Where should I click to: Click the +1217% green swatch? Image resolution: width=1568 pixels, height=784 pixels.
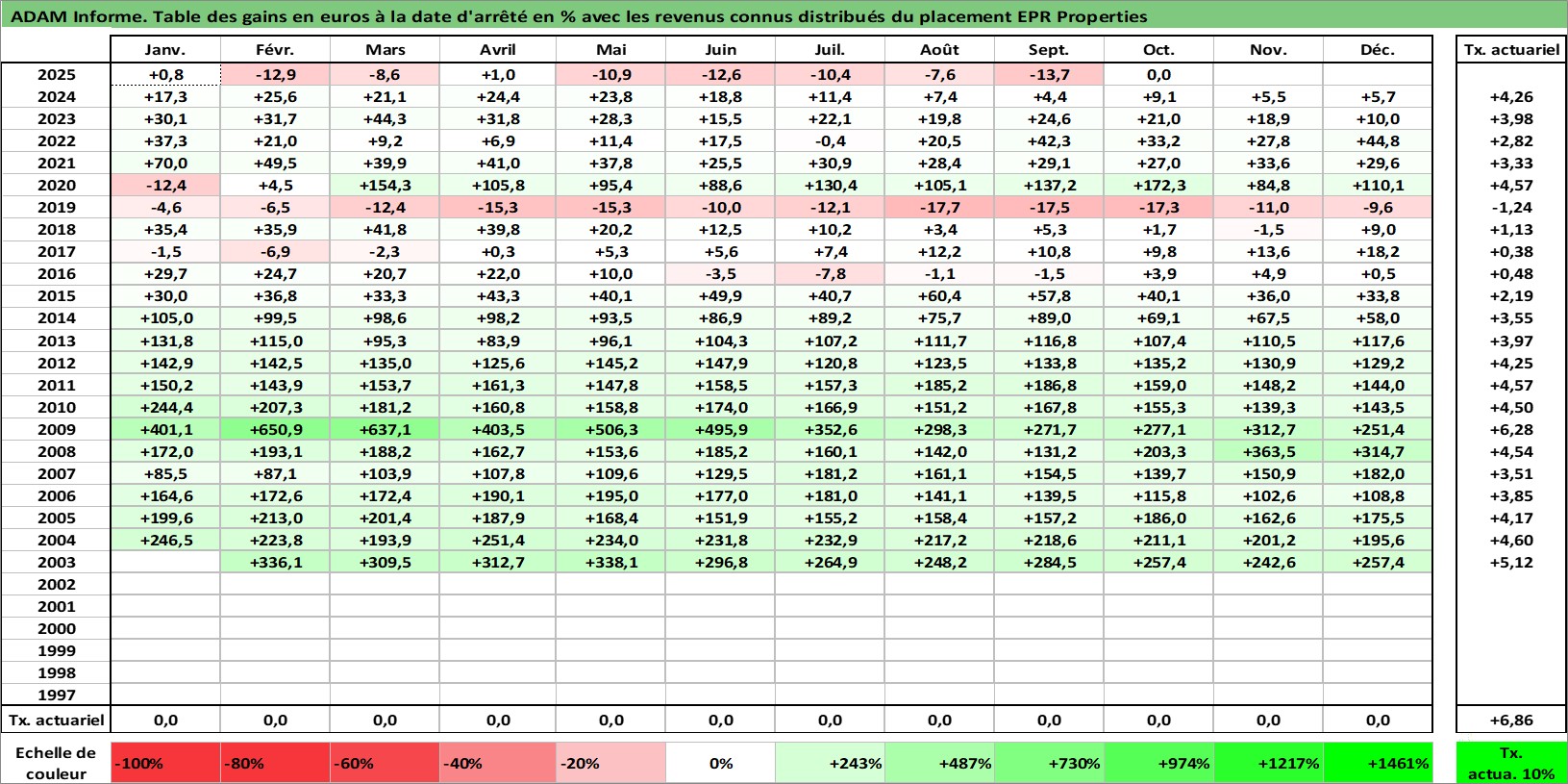point(1268,763)
